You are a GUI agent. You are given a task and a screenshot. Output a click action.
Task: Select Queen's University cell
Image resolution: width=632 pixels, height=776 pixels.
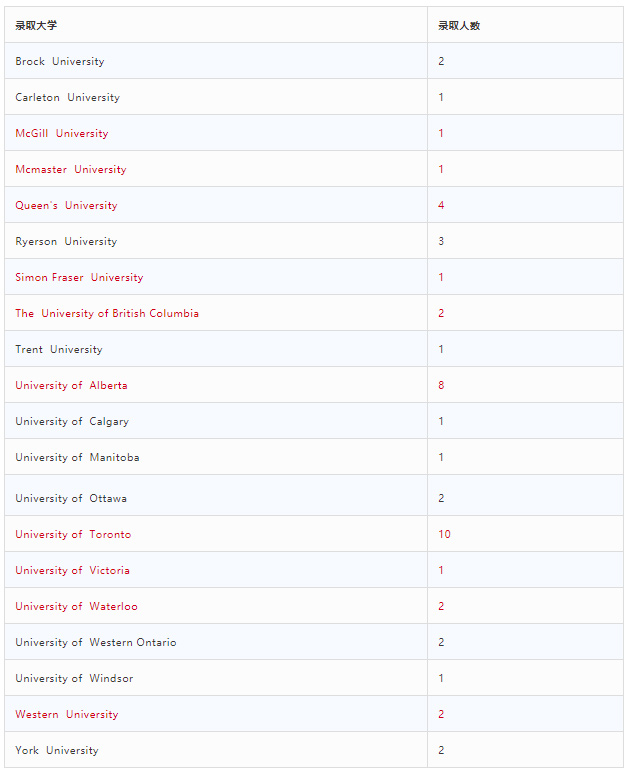coord(216,205)
